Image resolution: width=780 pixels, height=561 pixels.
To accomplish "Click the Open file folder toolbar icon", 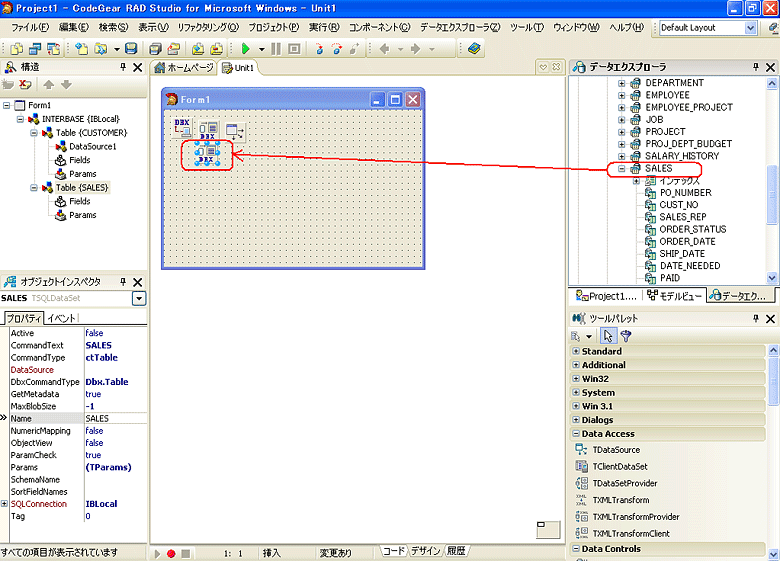I will click(101, 48).
